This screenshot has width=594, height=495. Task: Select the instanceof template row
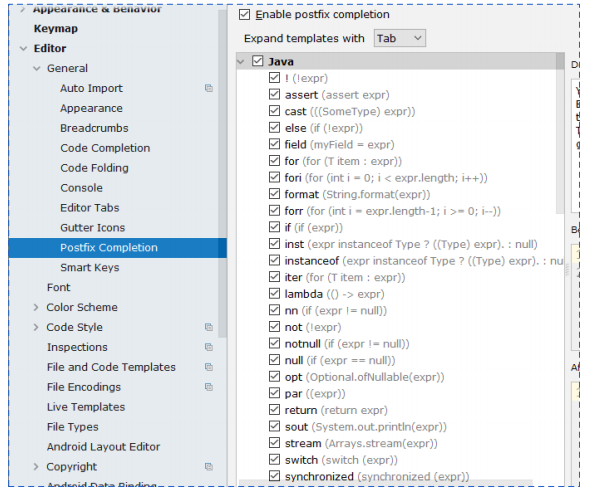pyautogui.click(x=424, y=261)
